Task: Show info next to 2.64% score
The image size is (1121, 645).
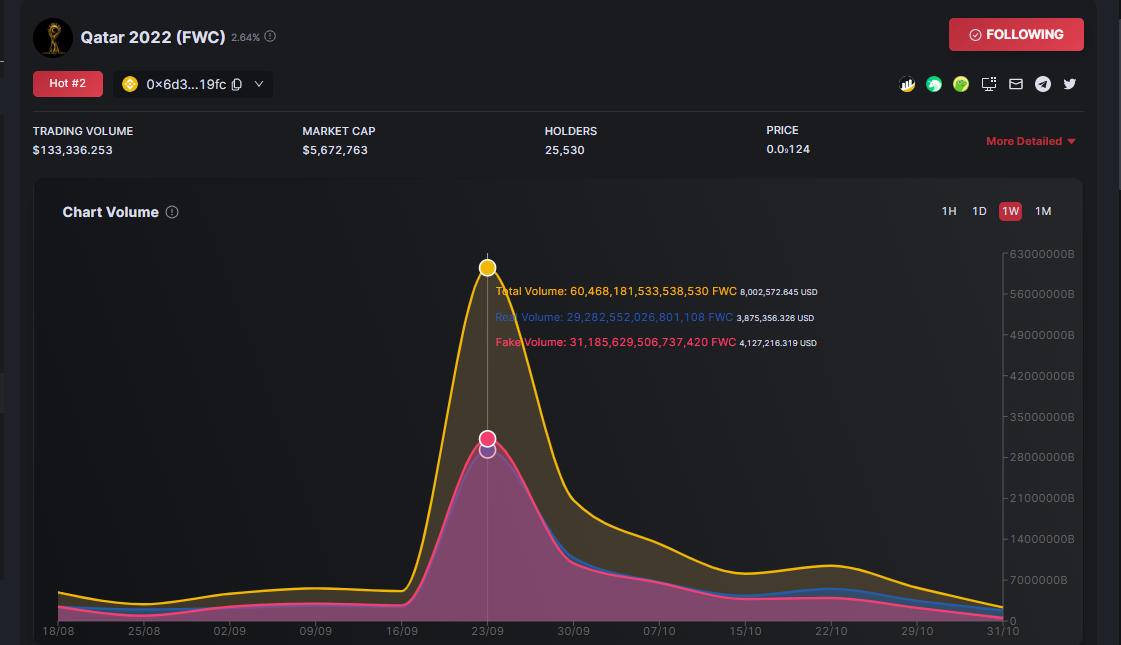Action: (270, 36)
